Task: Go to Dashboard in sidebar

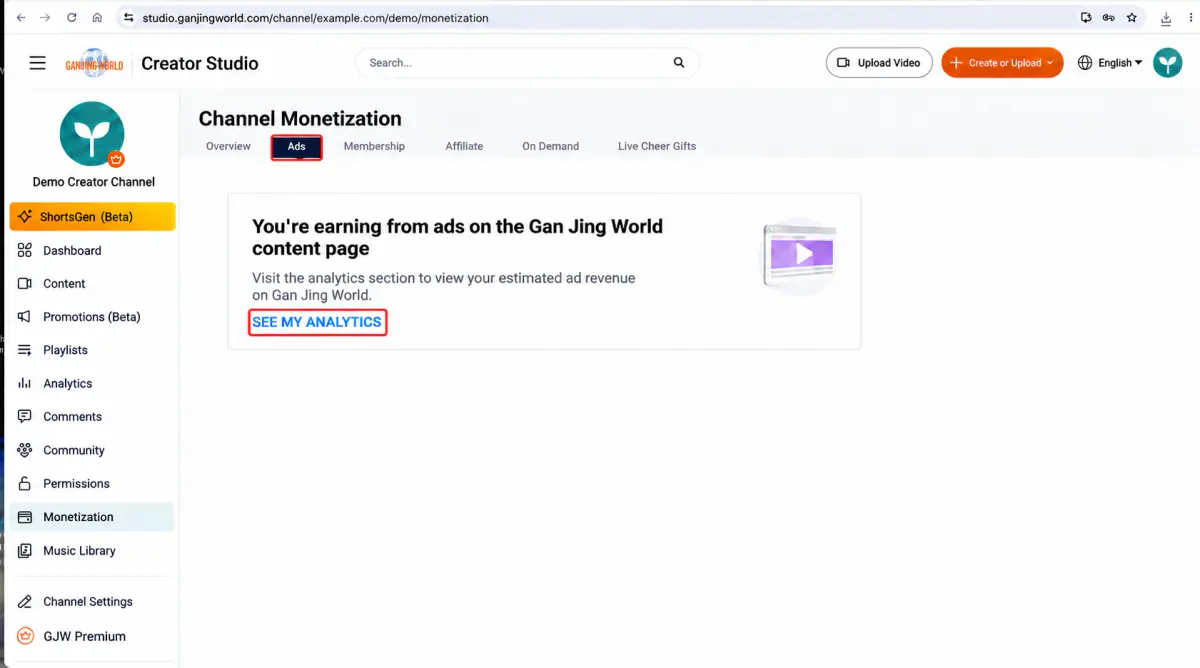Action: click(x=92, y=251)
